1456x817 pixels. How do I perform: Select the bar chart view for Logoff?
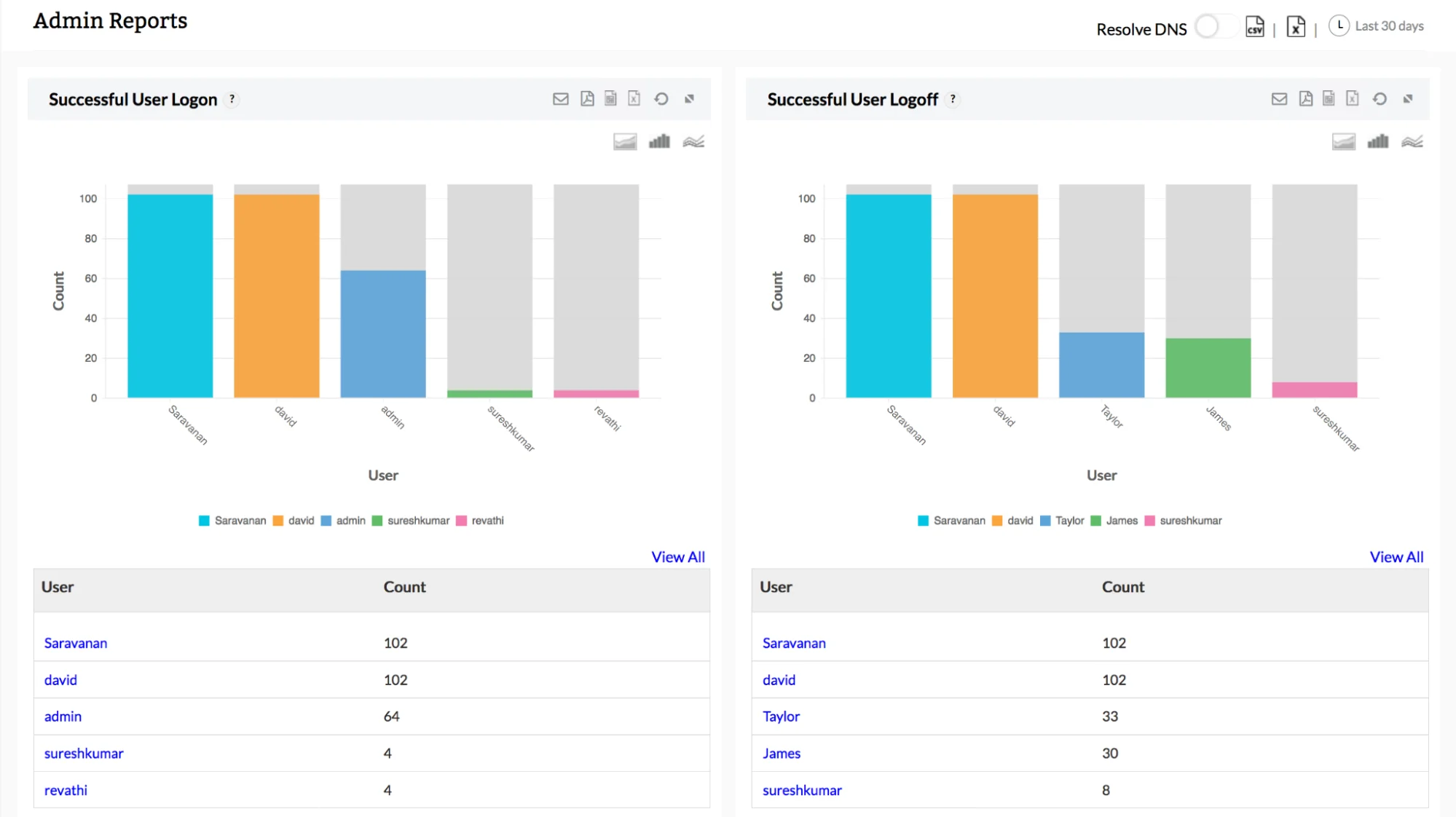point(1377,142)
